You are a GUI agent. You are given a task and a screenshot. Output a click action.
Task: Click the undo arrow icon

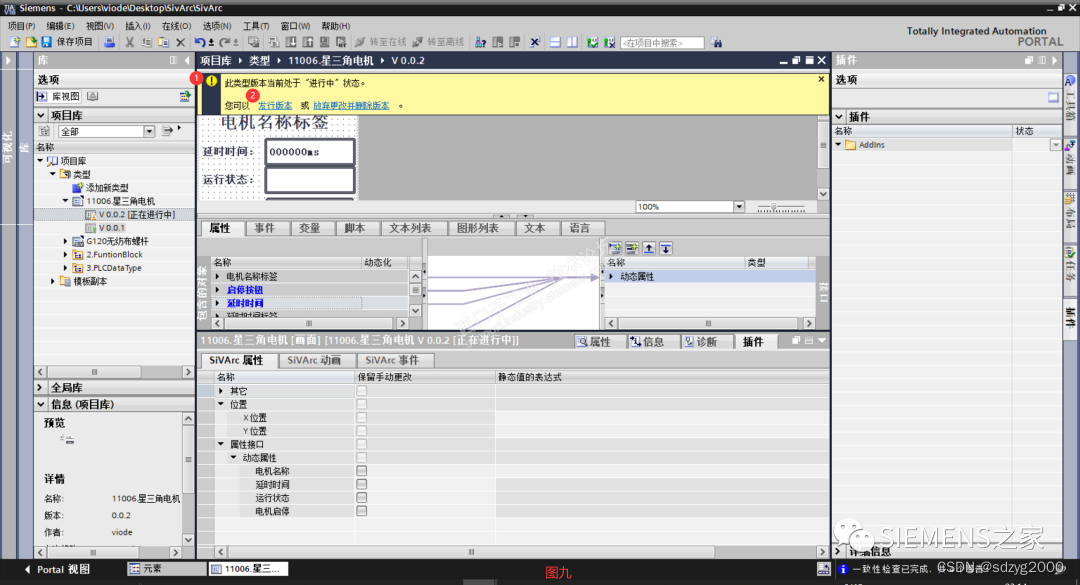coord(200,42)
